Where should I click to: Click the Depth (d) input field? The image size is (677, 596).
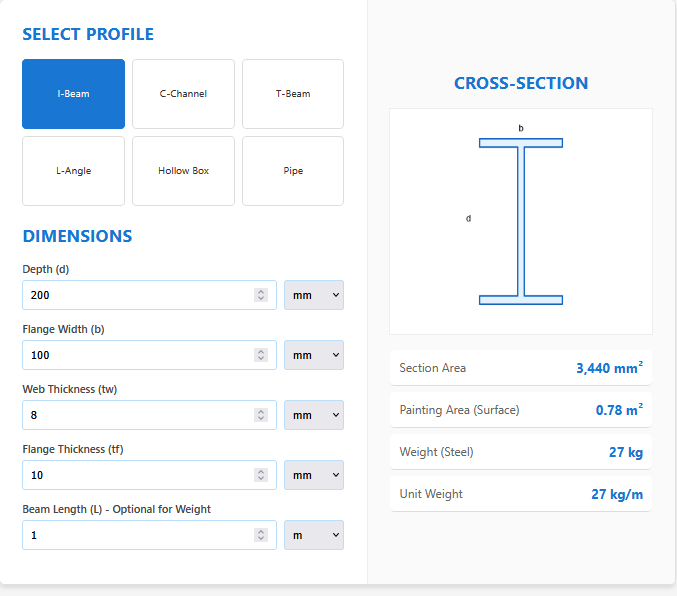[x=149, y=295]
